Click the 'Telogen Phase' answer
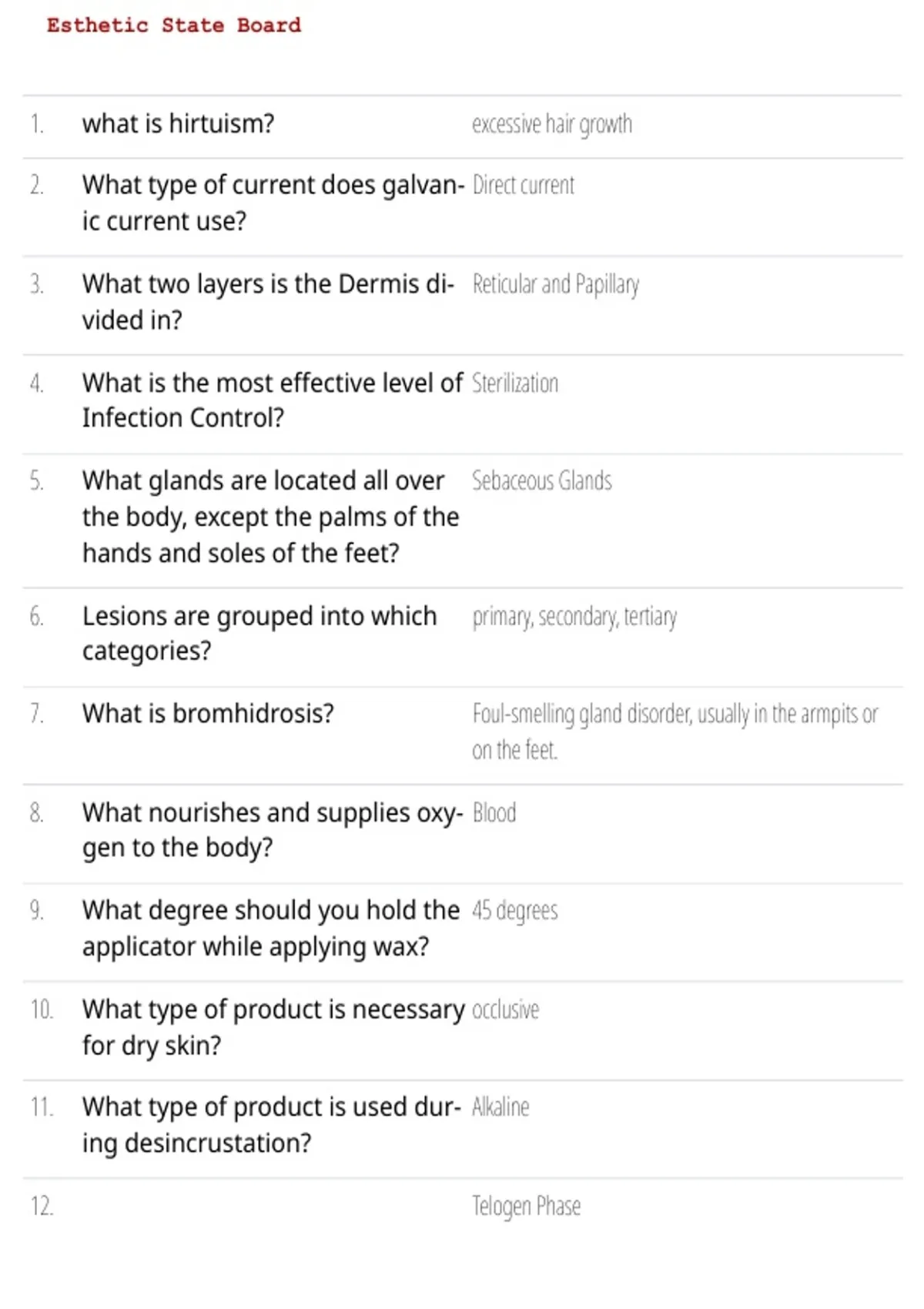This screenshot has width=924, height=1309. pyautogui.click(x=527, y=1206)
